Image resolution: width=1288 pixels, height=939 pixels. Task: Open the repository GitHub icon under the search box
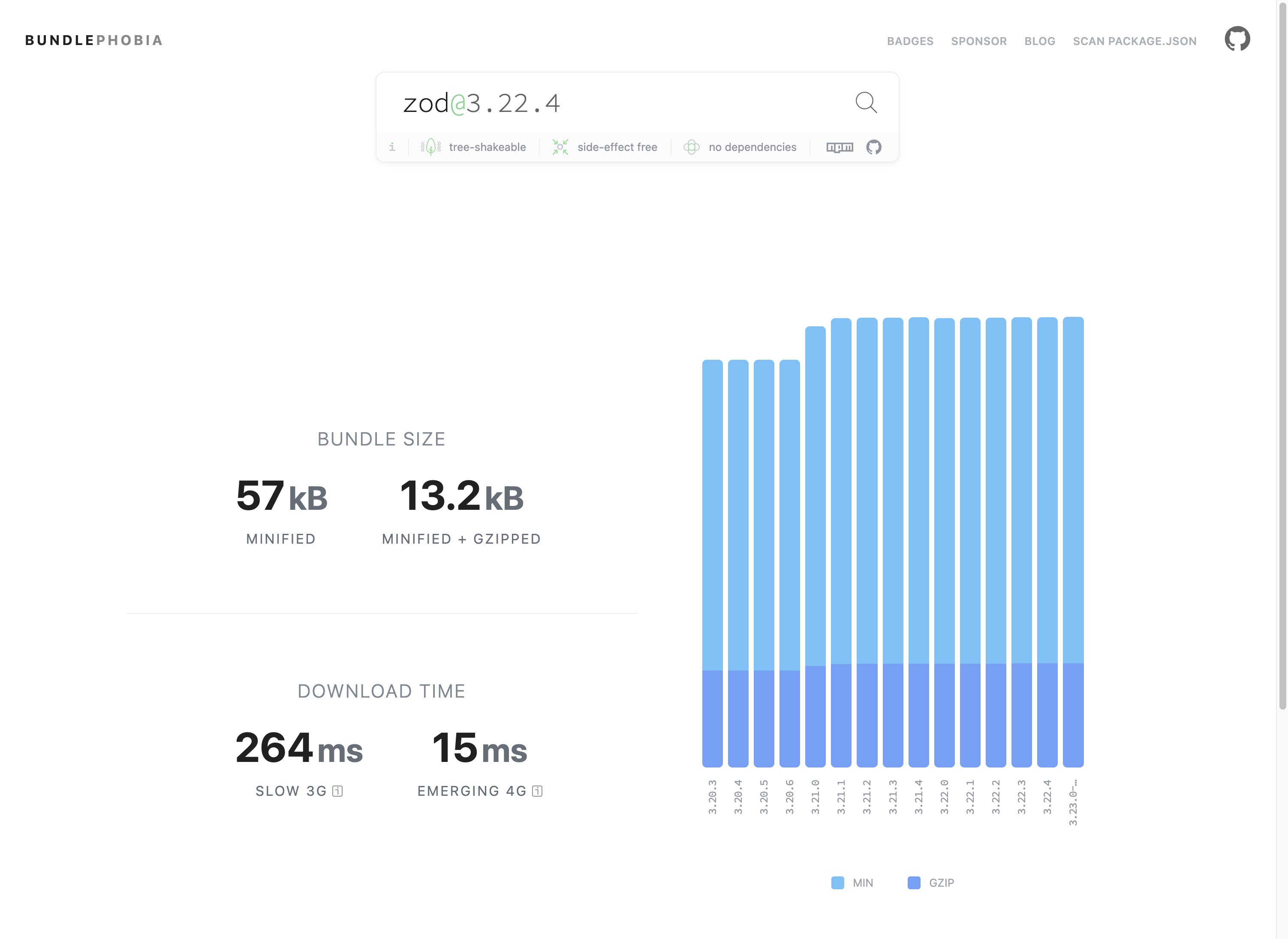874,147
